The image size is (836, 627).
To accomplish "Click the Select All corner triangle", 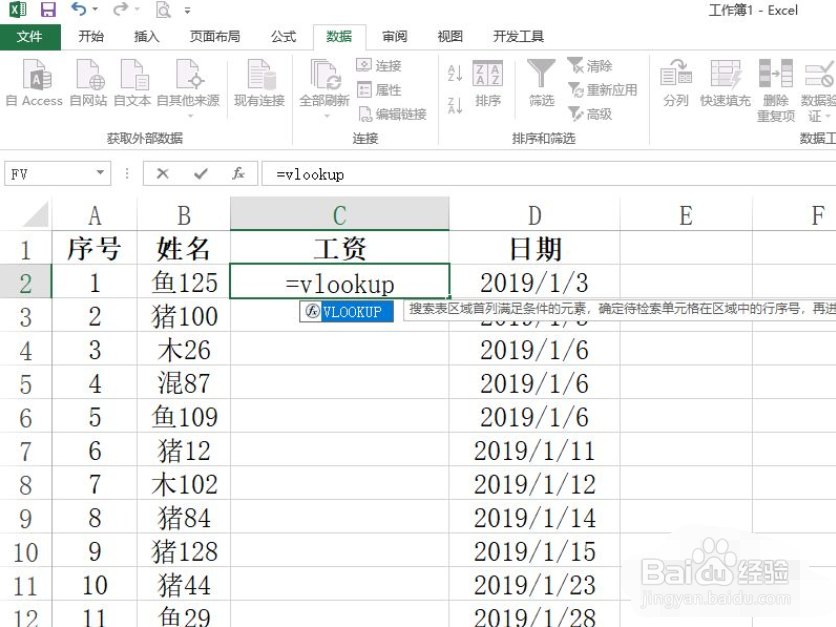I will (36, 214).
